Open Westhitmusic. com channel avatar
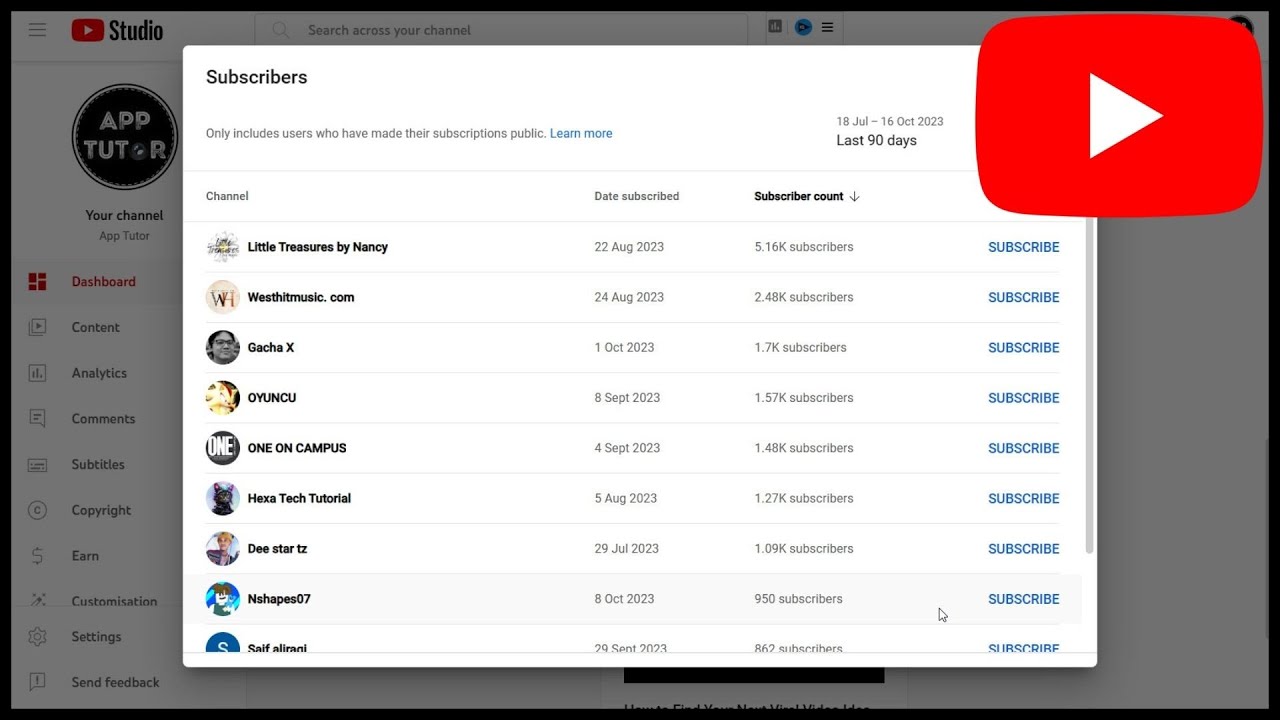Screen dimensions: 1280x720 (223, 297)
